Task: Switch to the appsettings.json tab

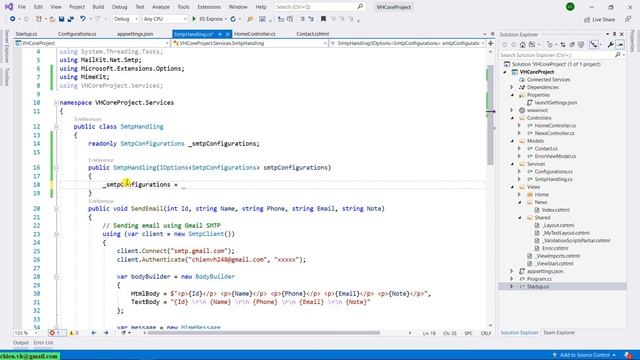Action: (x=135, y=34)
